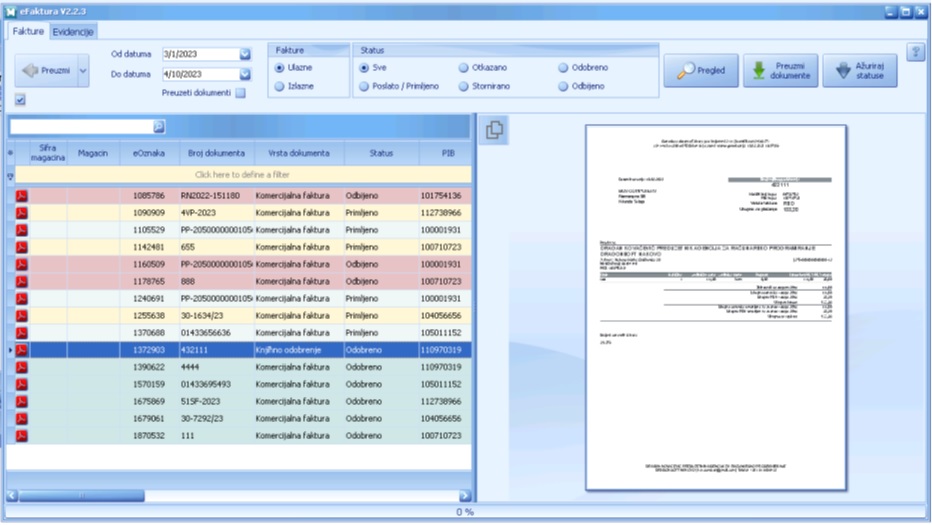This screenshot has width=932, height=525.
Task: Click Do datuma field 4/10/2023
Action: [200, 74]
